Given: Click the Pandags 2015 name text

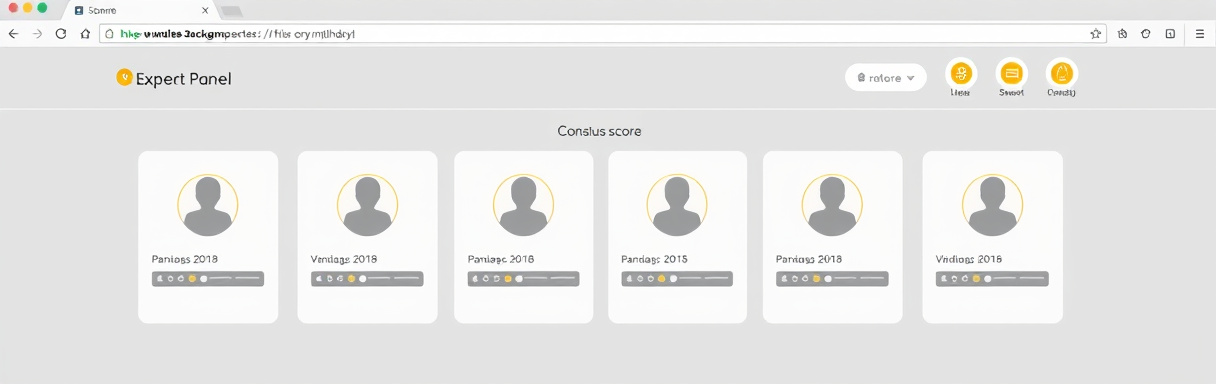Looking at the screenshot, I should click(x=654, y=259).
